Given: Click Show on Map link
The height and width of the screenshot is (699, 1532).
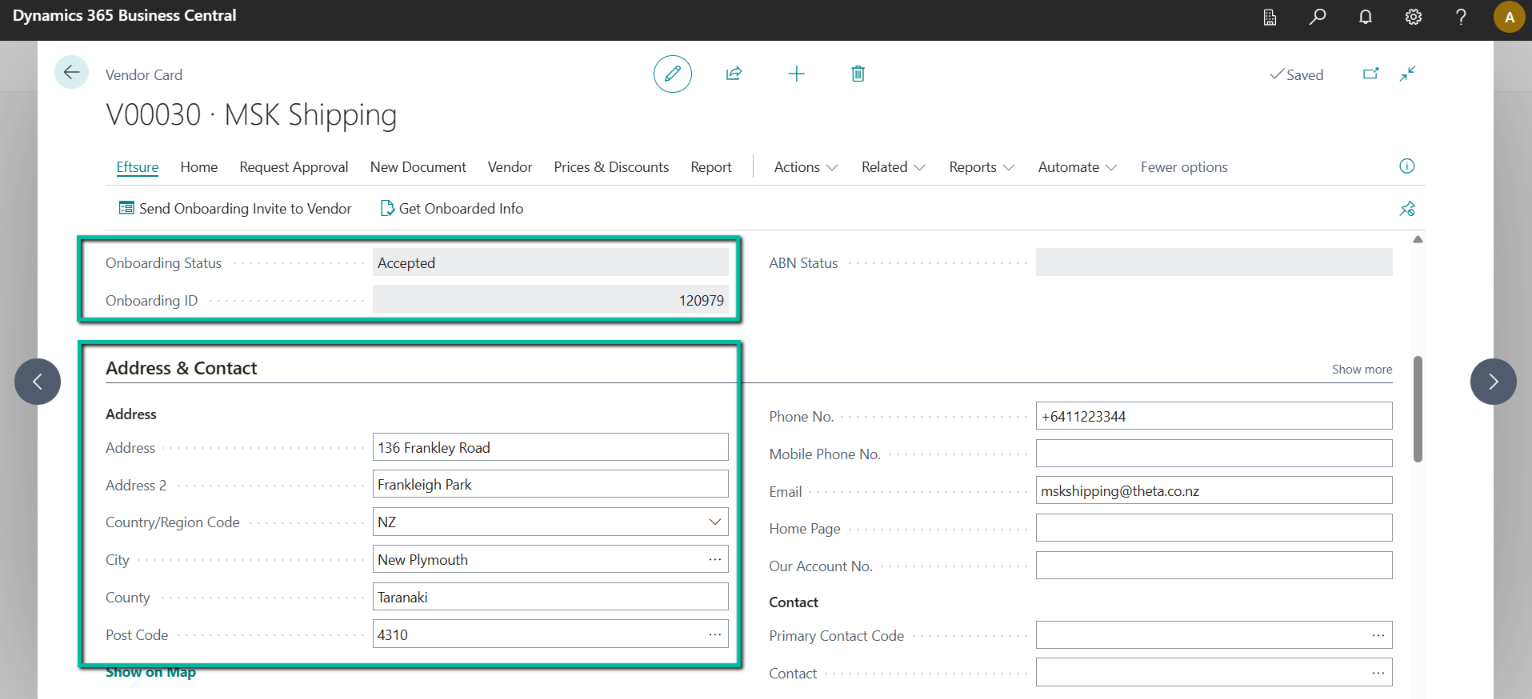Looking at the screenshot, I should point(151,672).
